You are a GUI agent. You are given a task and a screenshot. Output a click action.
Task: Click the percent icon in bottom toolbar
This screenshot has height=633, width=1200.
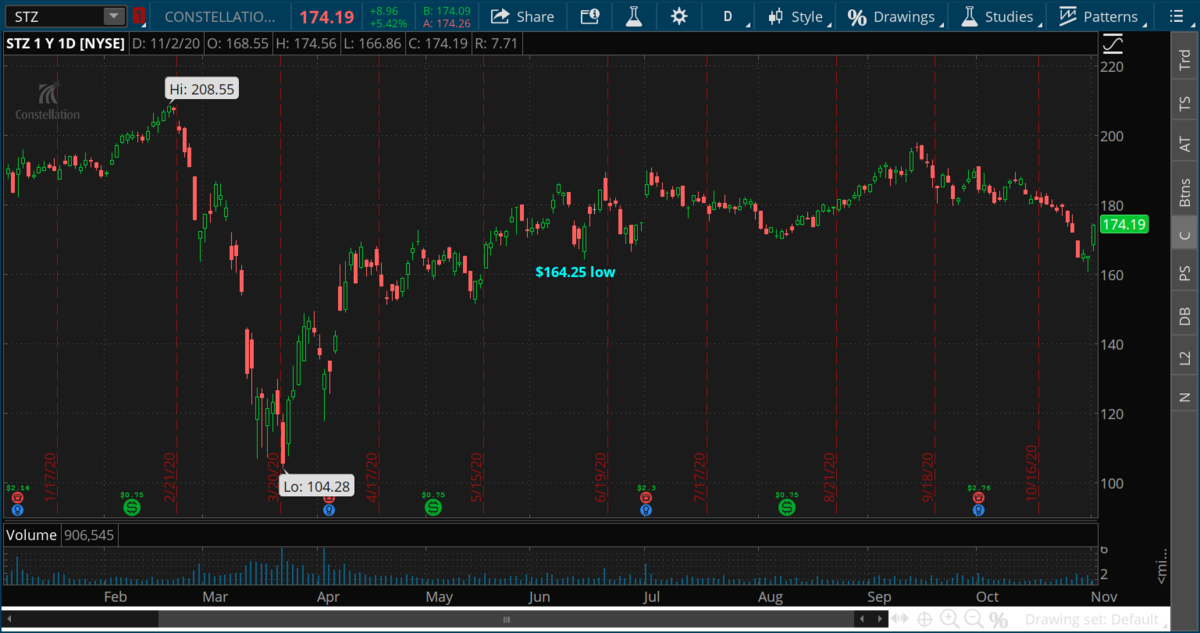click(997, 620)
